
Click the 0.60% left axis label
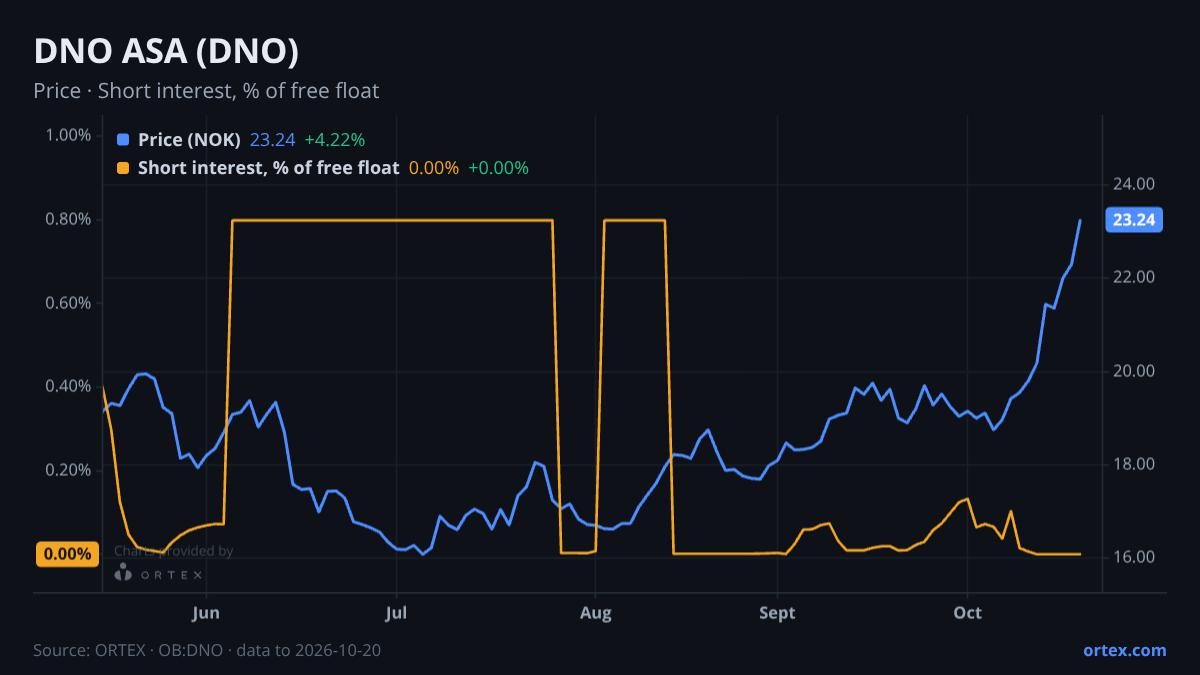[x=69, y=303]
